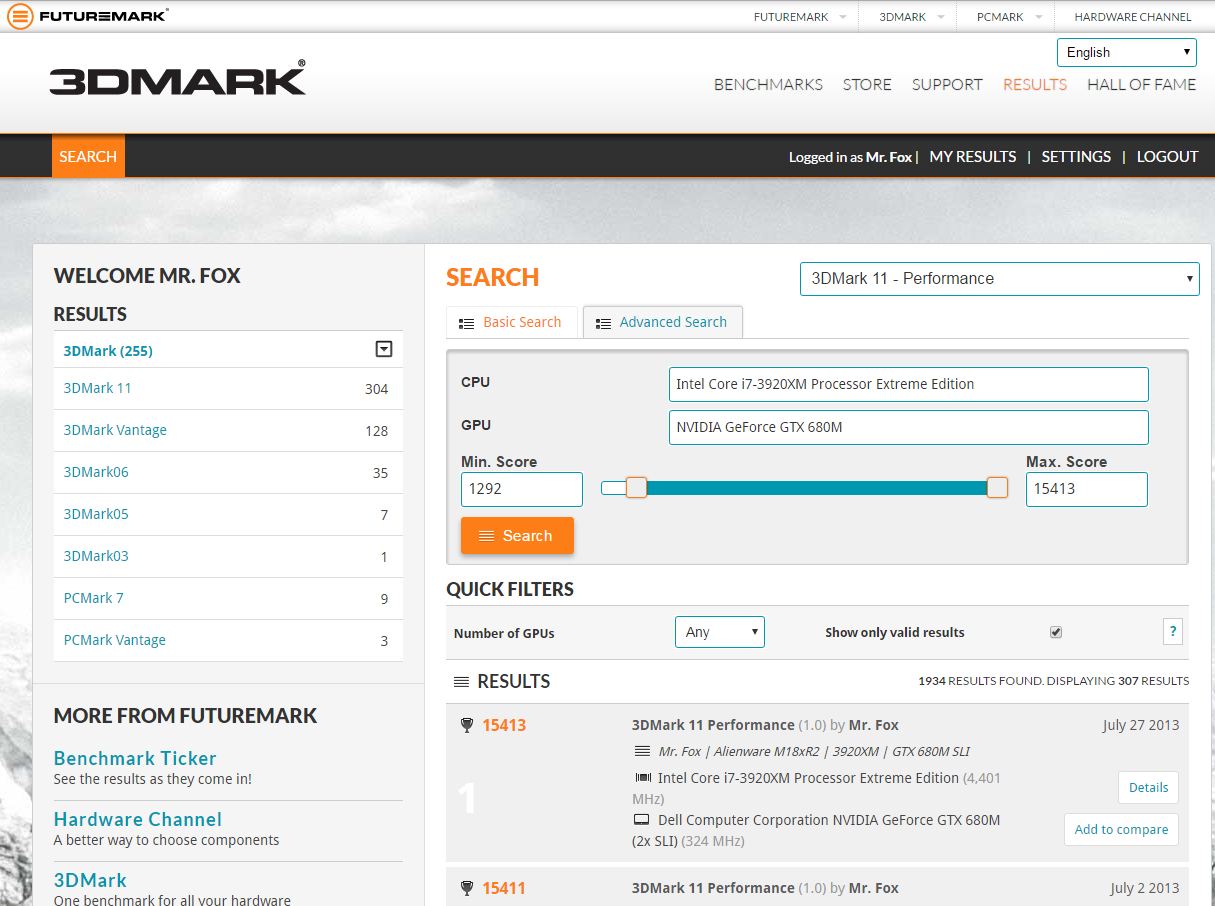Click the GPU monitor icon in first result
Image resolution: width=1215 pixels, height=906 pixels.
tap(642, 820)
